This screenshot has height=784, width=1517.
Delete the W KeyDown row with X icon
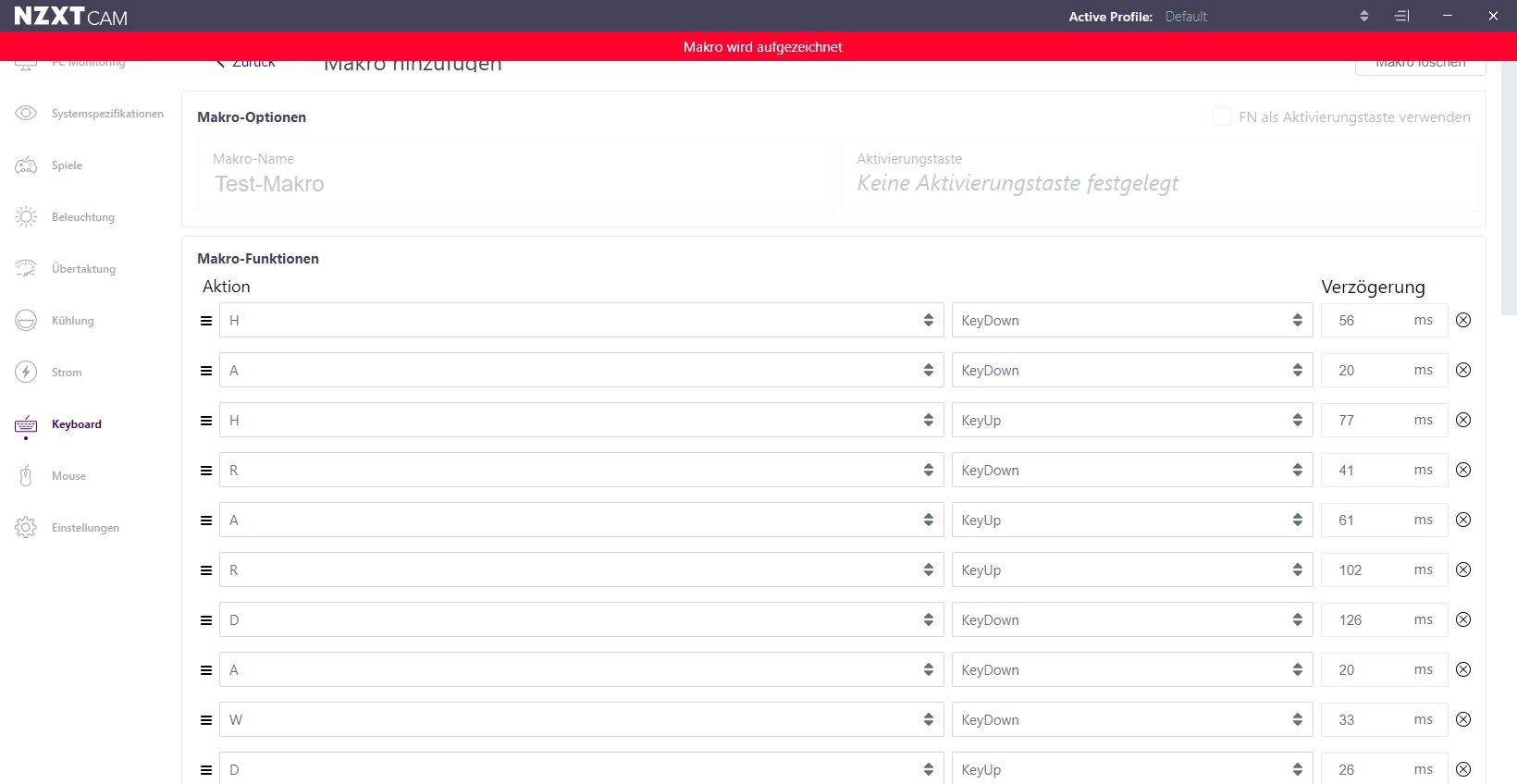point(1463,719)
